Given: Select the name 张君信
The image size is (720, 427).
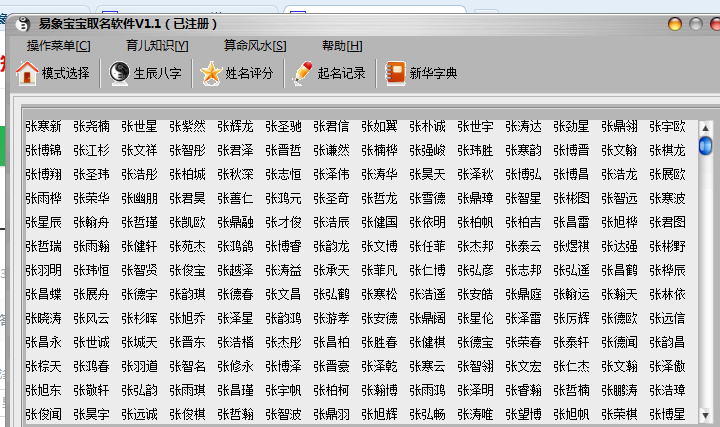Looking at the screenshot, I should coord(332,126).
